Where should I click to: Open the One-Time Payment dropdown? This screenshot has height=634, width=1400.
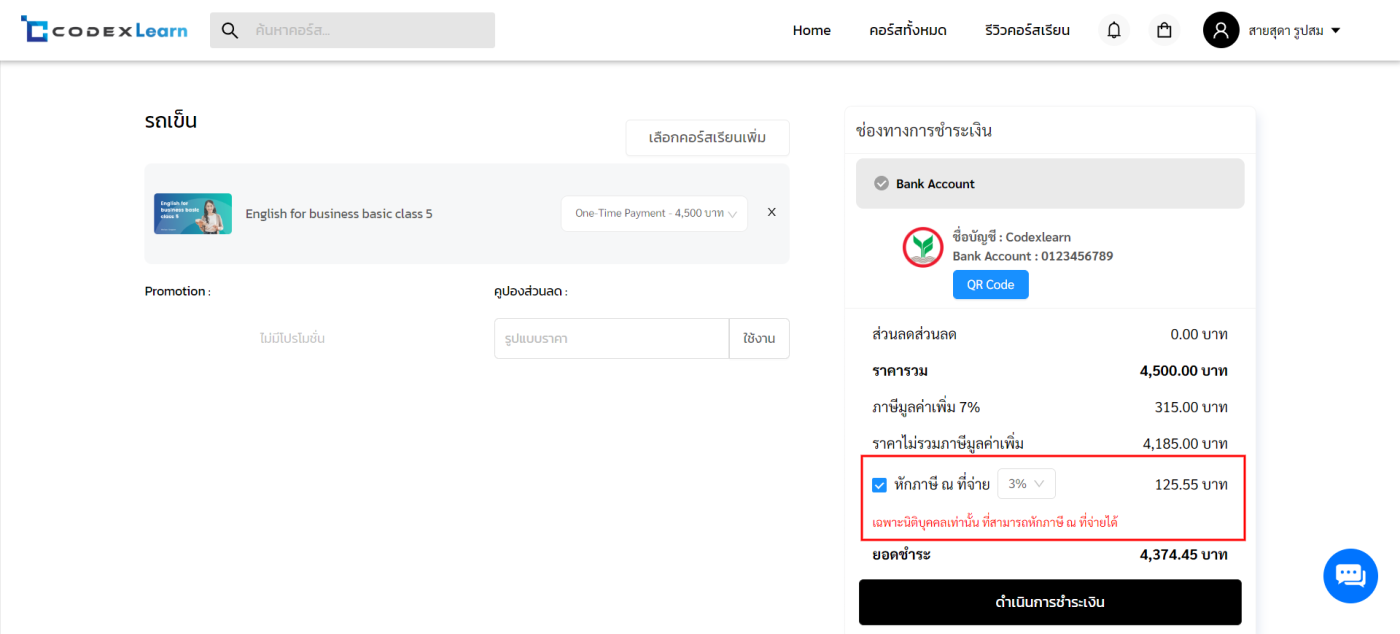(654, 213)
